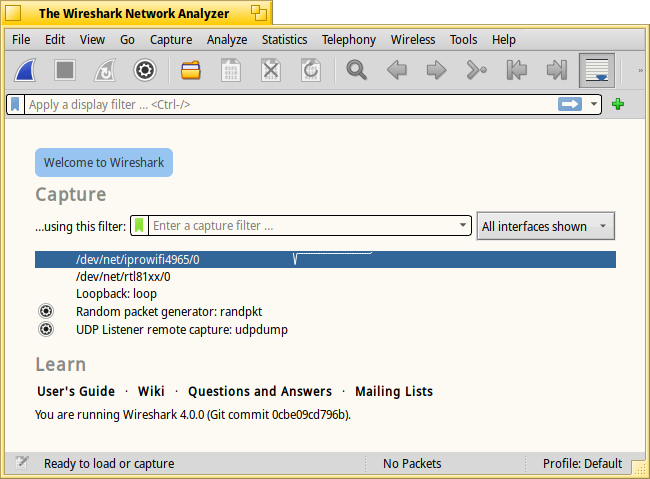This screenshot has height=479, width=650.
Task: Open the Wiki link
Action: (151, 391)
